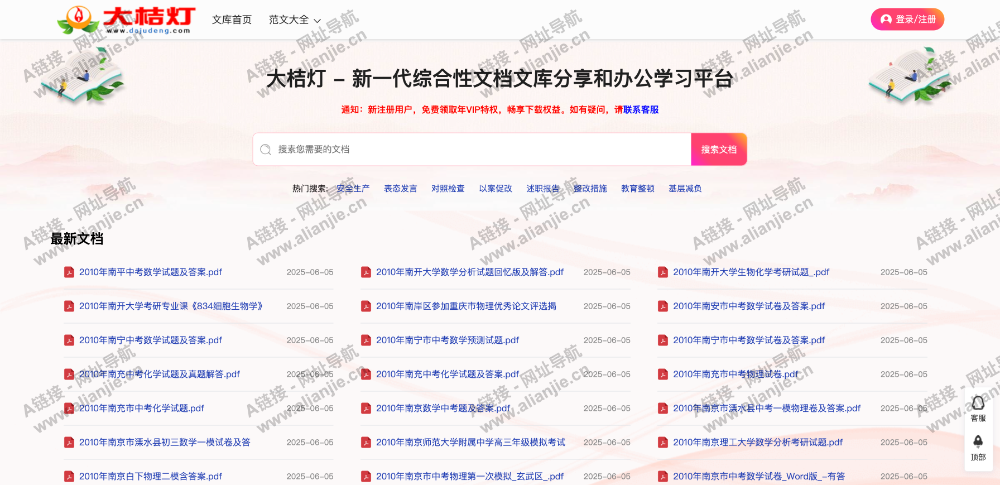Open document 2010年南充市中考化学试题.pdf
This screenshot has width=1000, height=485.
pos(142,408)
